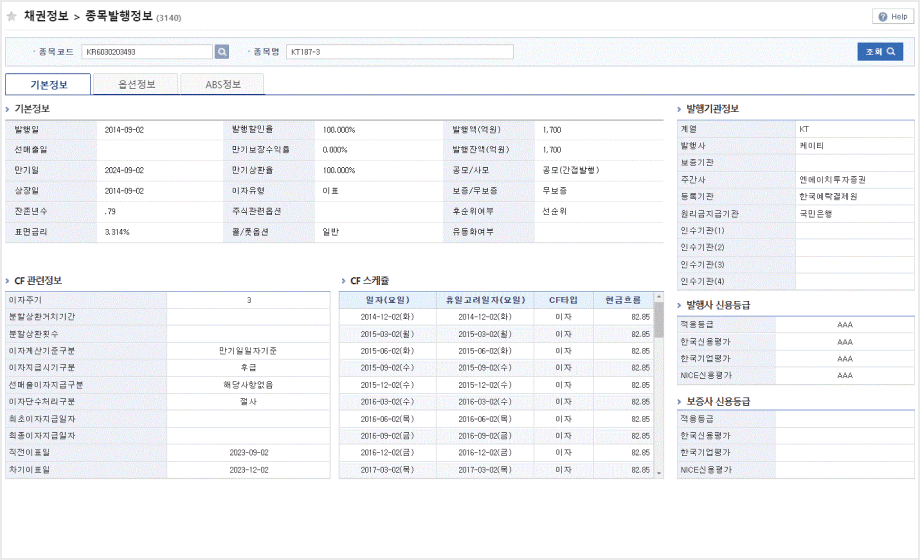Image resolution: width=920 pixels, height=560 pixels.
Task: Click the 이자유형 value 이표
Action: pyautogui.click(x=330, y=191)
